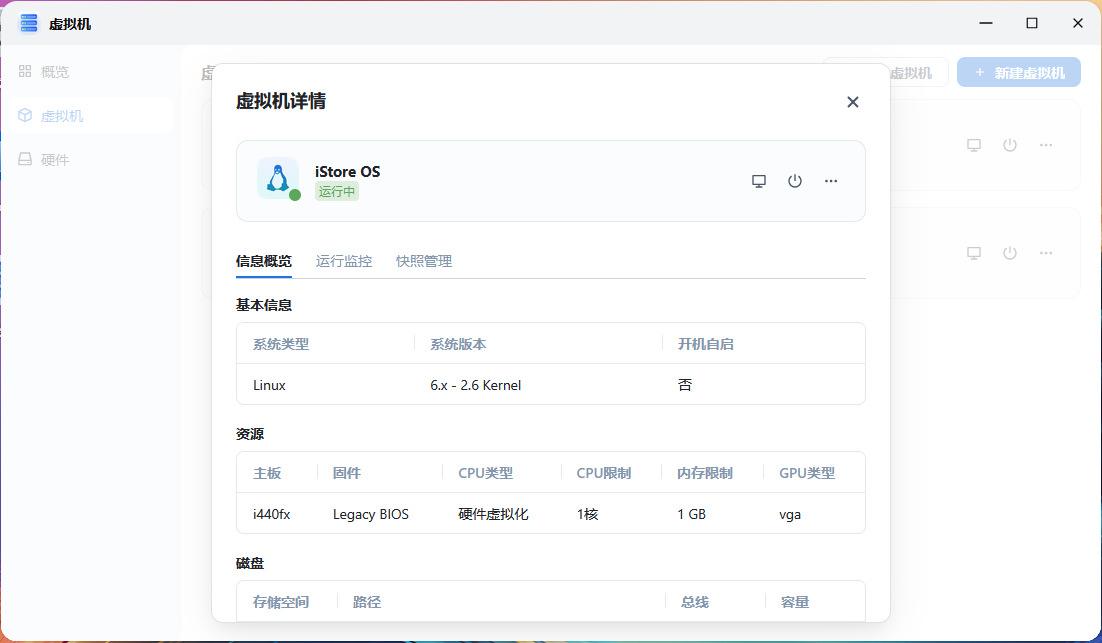
Task: Click the 6.x - 2.6 Kernel value
Action: click(476, 385)
